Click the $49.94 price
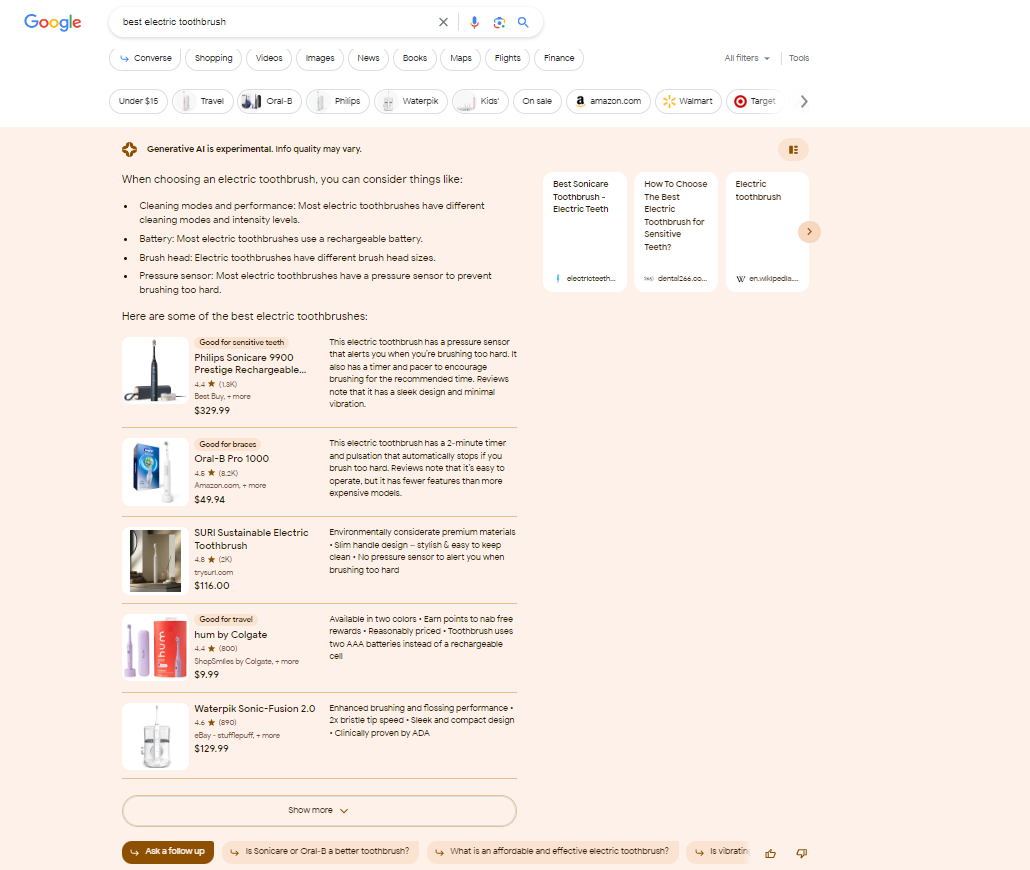 click(x=210, y=499)
